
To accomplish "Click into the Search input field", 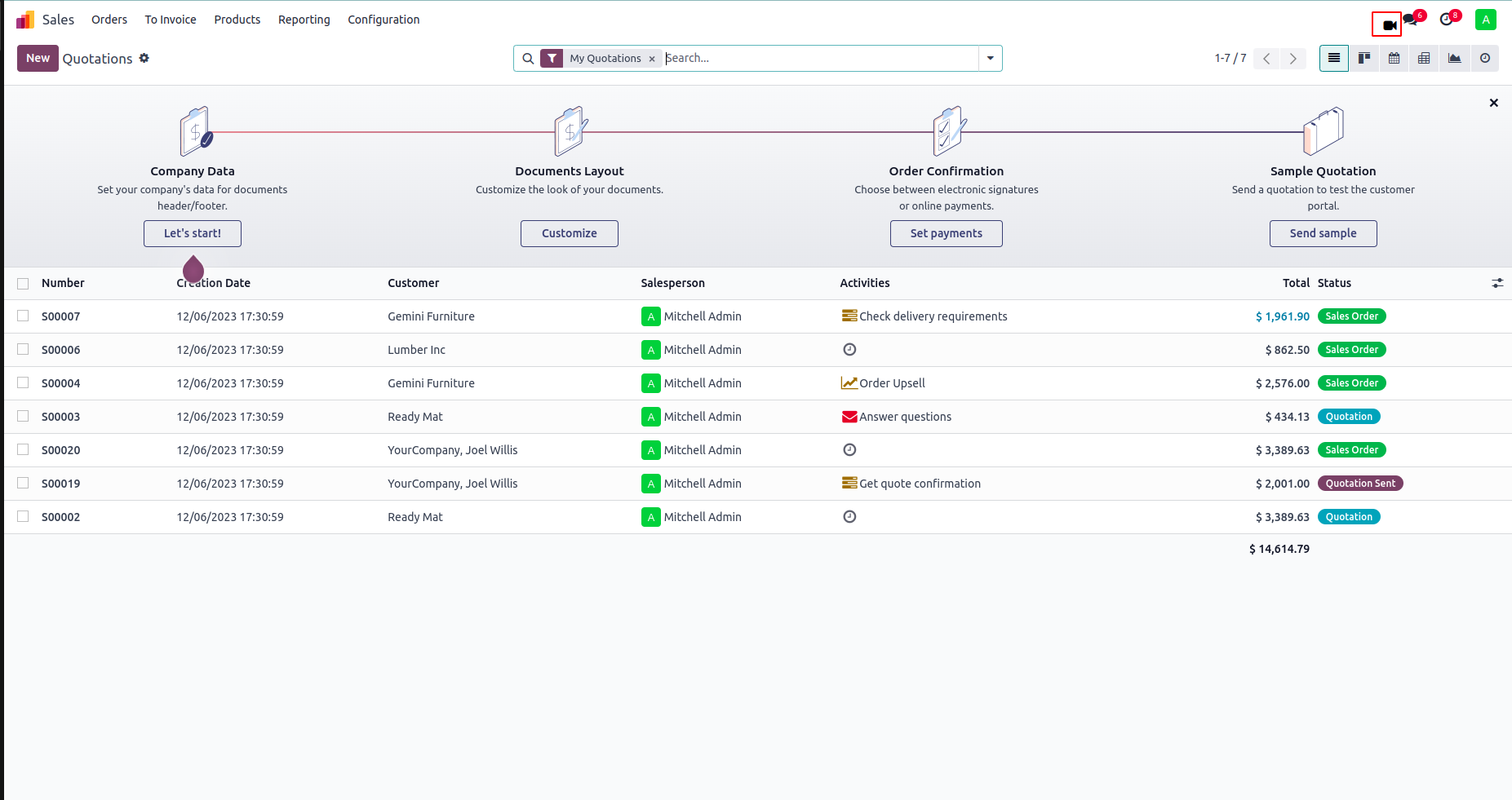I will [816, 58].
